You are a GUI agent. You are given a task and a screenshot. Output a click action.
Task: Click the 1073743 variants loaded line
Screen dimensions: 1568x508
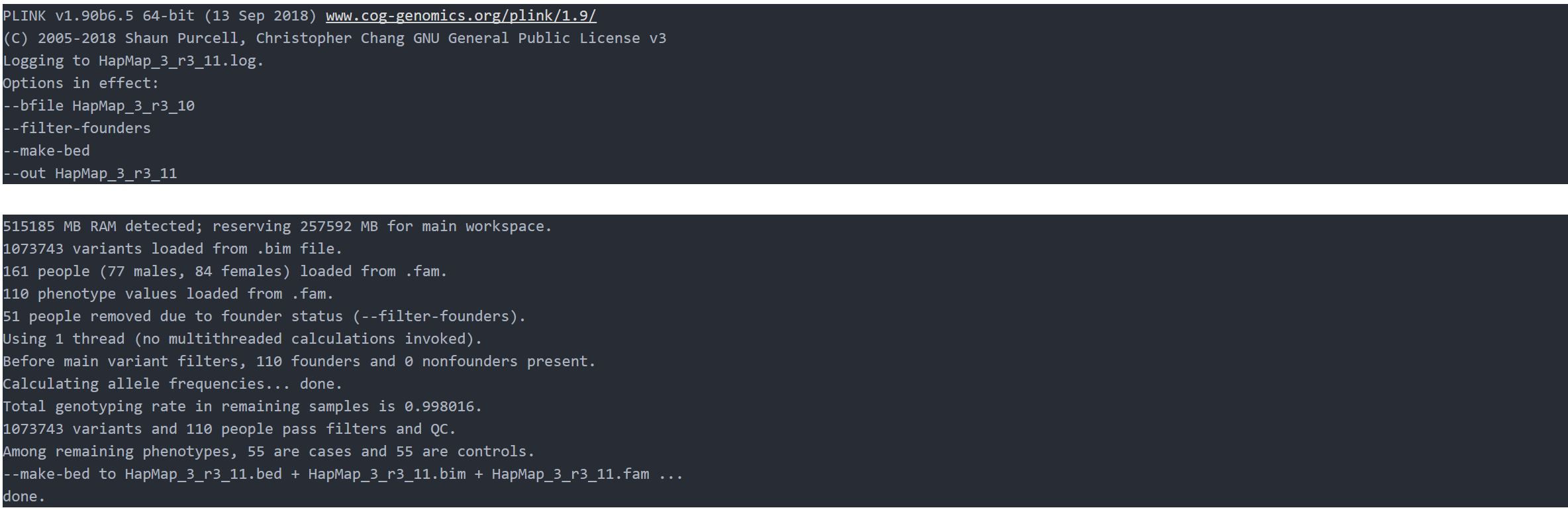point(172,248)
